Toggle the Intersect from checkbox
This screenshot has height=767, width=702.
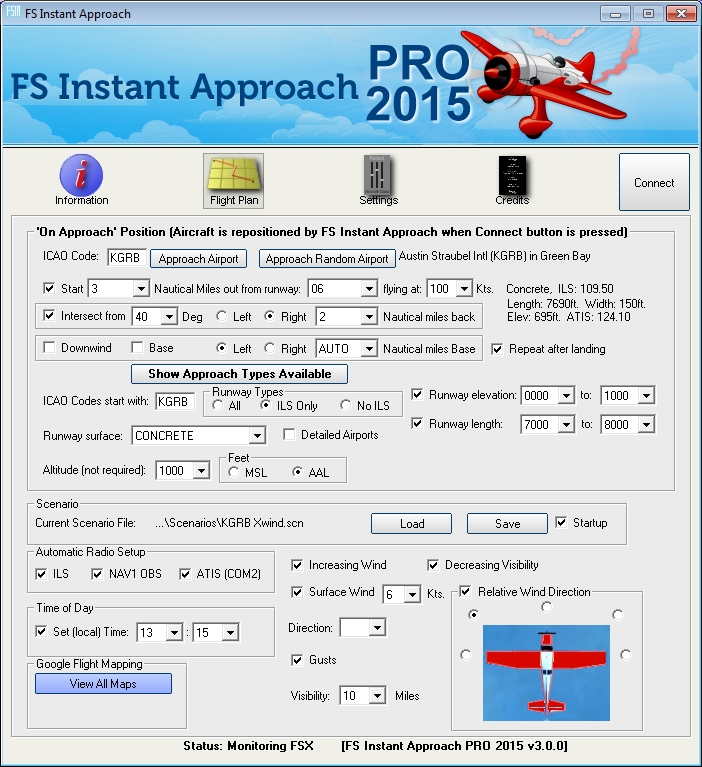pyautogui.click(x=49, y=316)
